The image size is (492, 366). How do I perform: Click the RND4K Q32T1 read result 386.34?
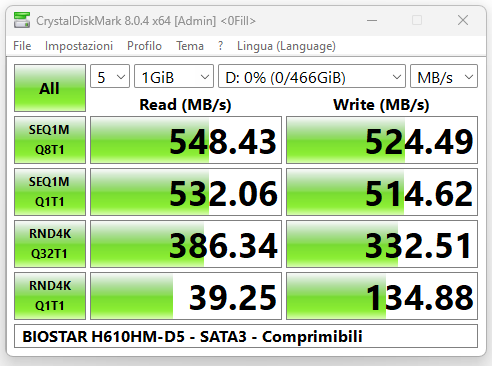pos(186,244)
